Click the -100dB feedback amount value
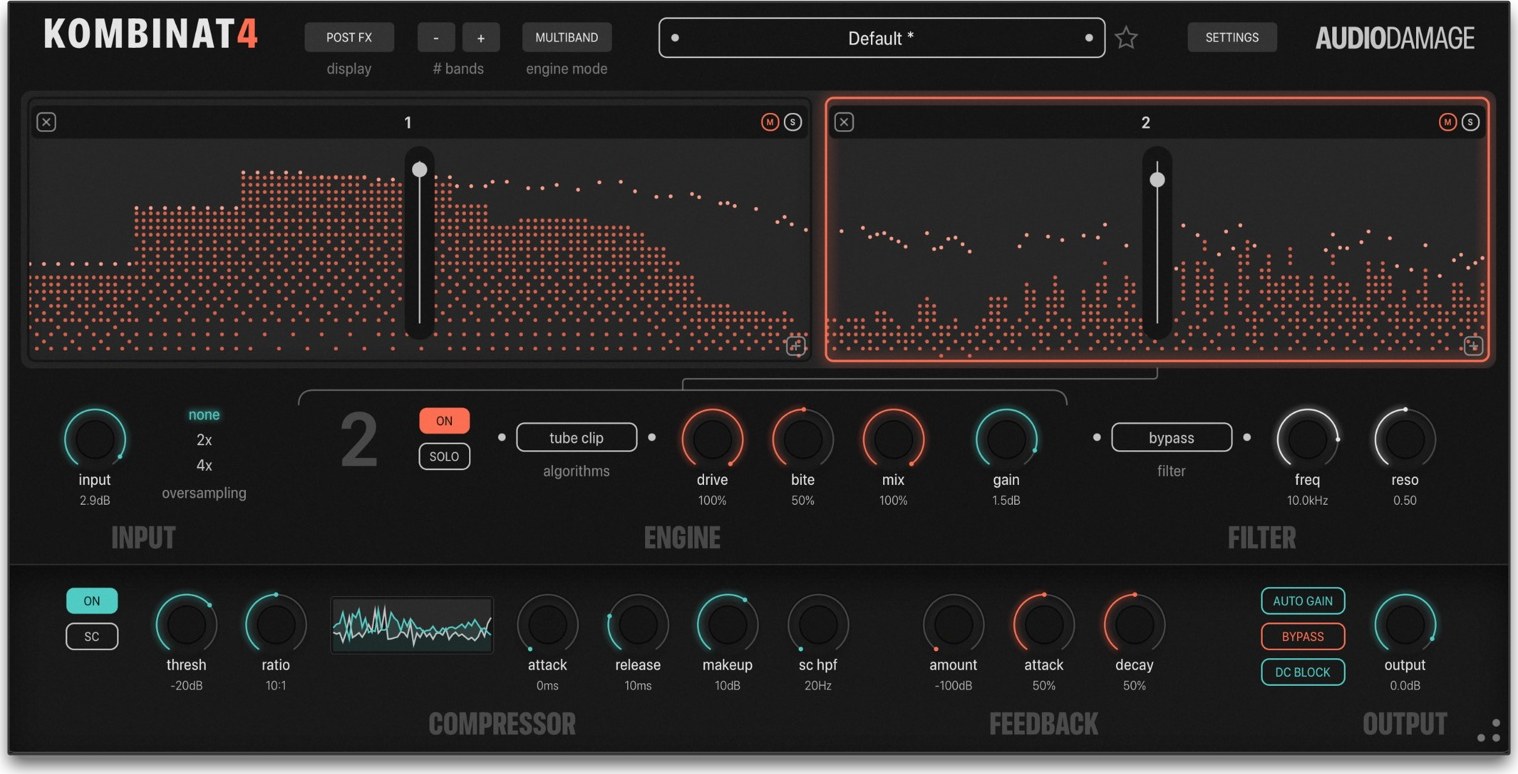 pos(953,686)
